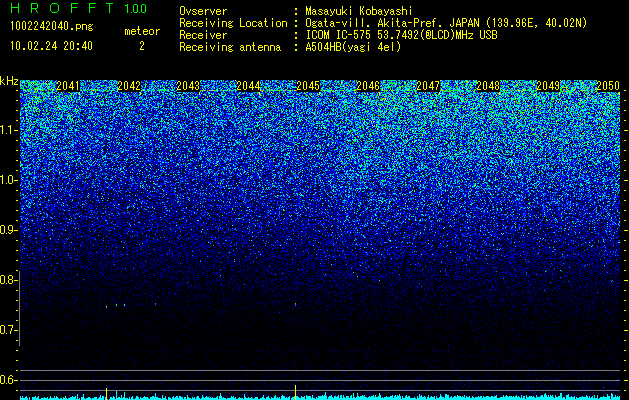
Task: Select the Ogata-vill. Akita-Pref. JAPAN location text
Action: [x=446, y=23]
